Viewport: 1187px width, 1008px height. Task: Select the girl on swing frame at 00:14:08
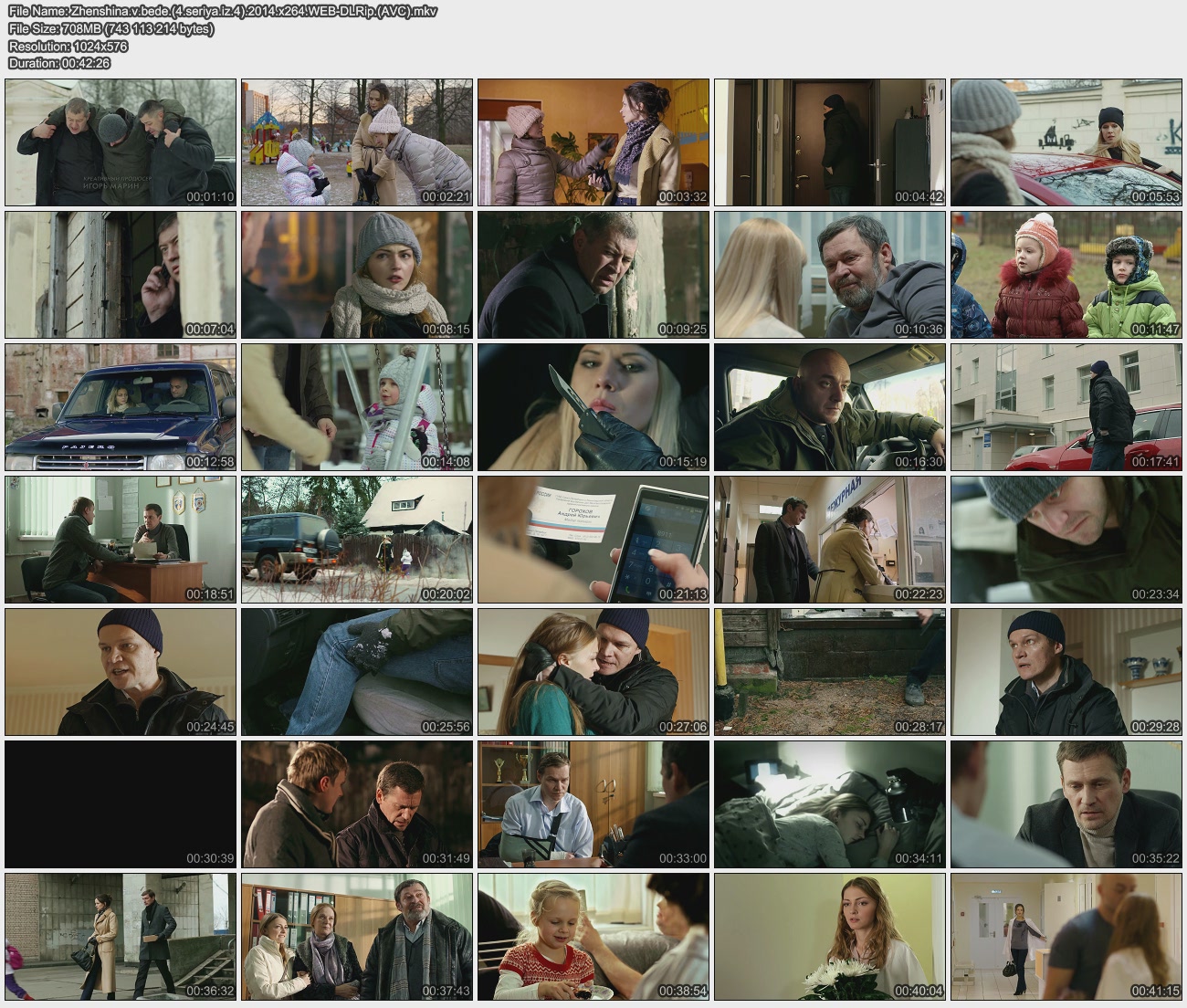pos(357,407)
